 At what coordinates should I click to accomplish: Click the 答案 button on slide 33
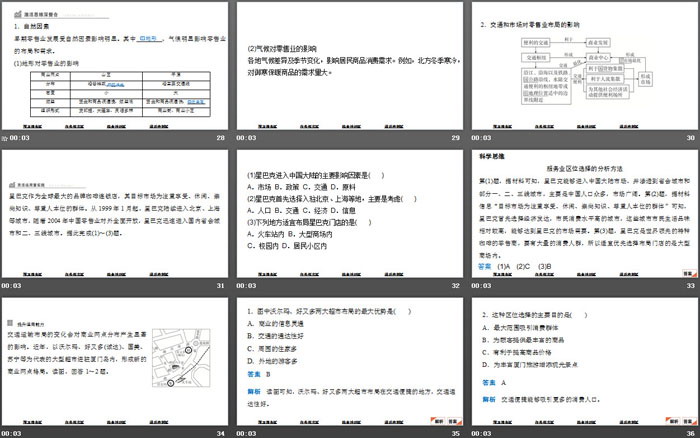click(689, 273)
